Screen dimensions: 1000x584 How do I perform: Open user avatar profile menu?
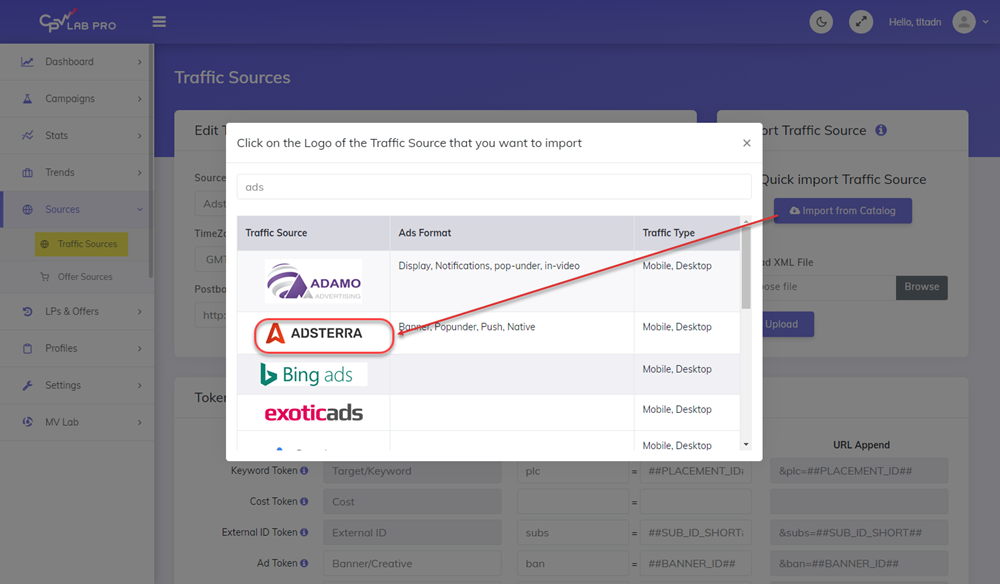pyautogui.click(x=964, y=22)
